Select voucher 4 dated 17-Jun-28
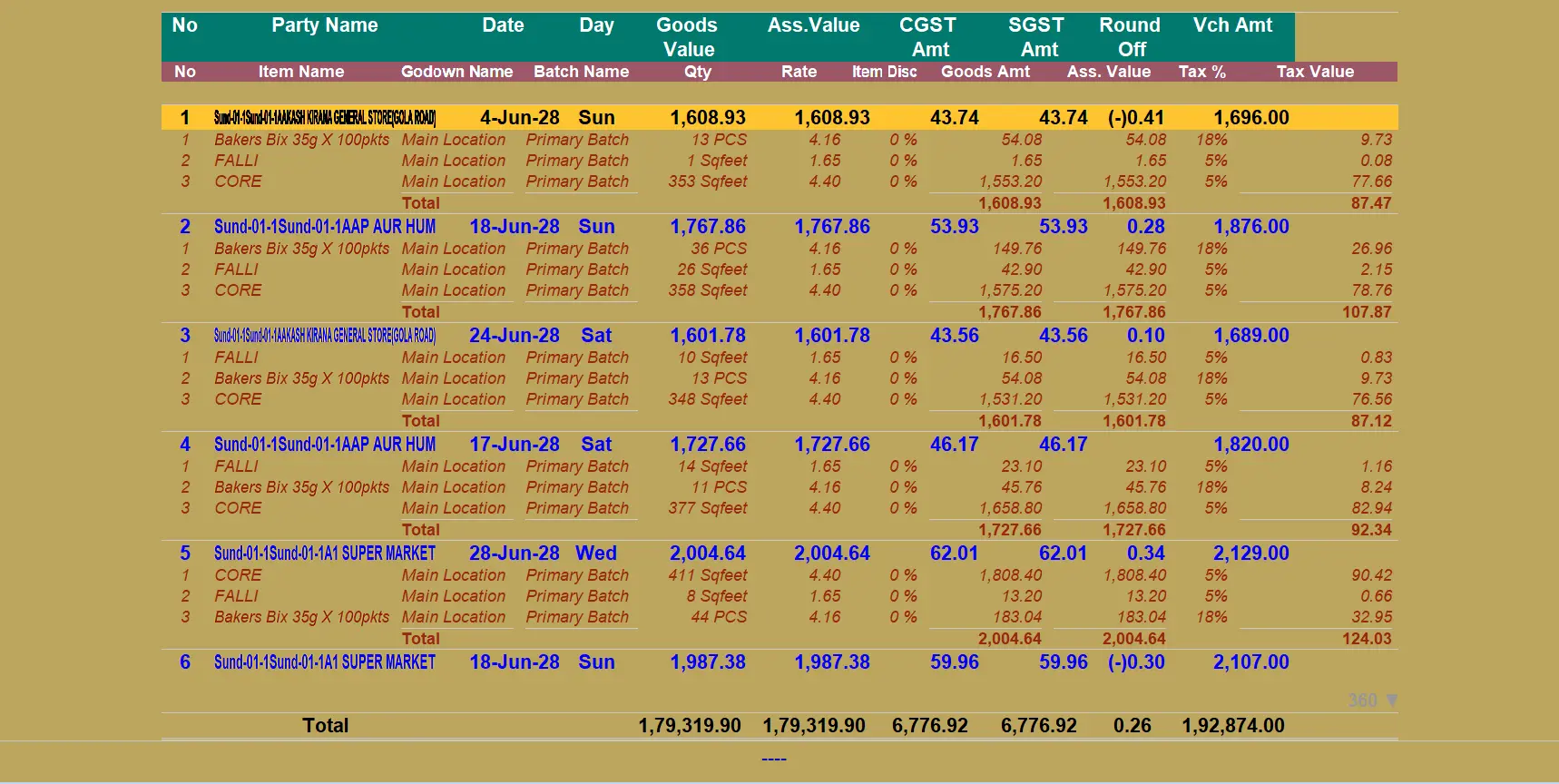The width and height of the screenshot is (1559, 784). point(779,445)
